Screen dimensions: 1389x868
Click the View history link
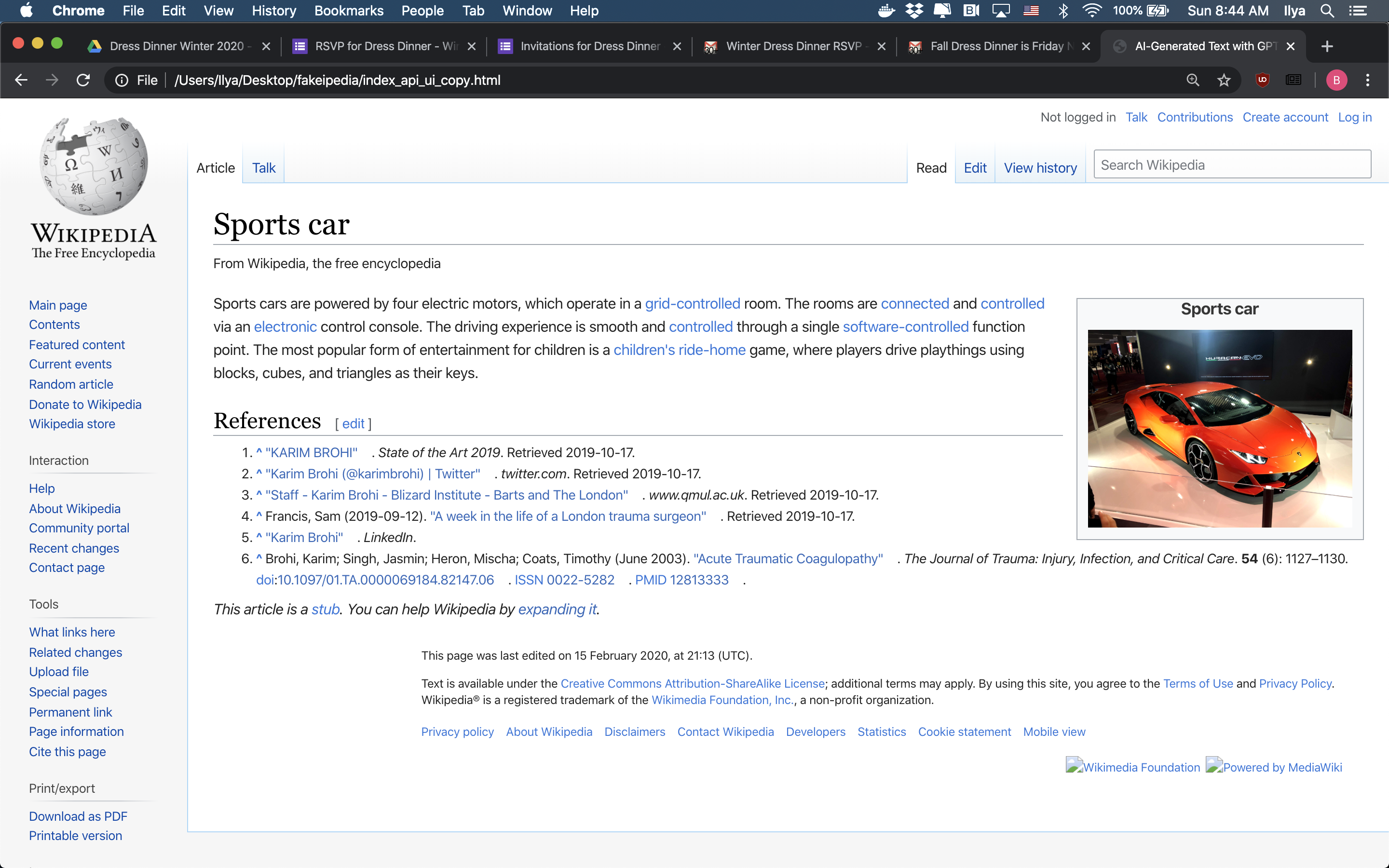(1040, 168)
